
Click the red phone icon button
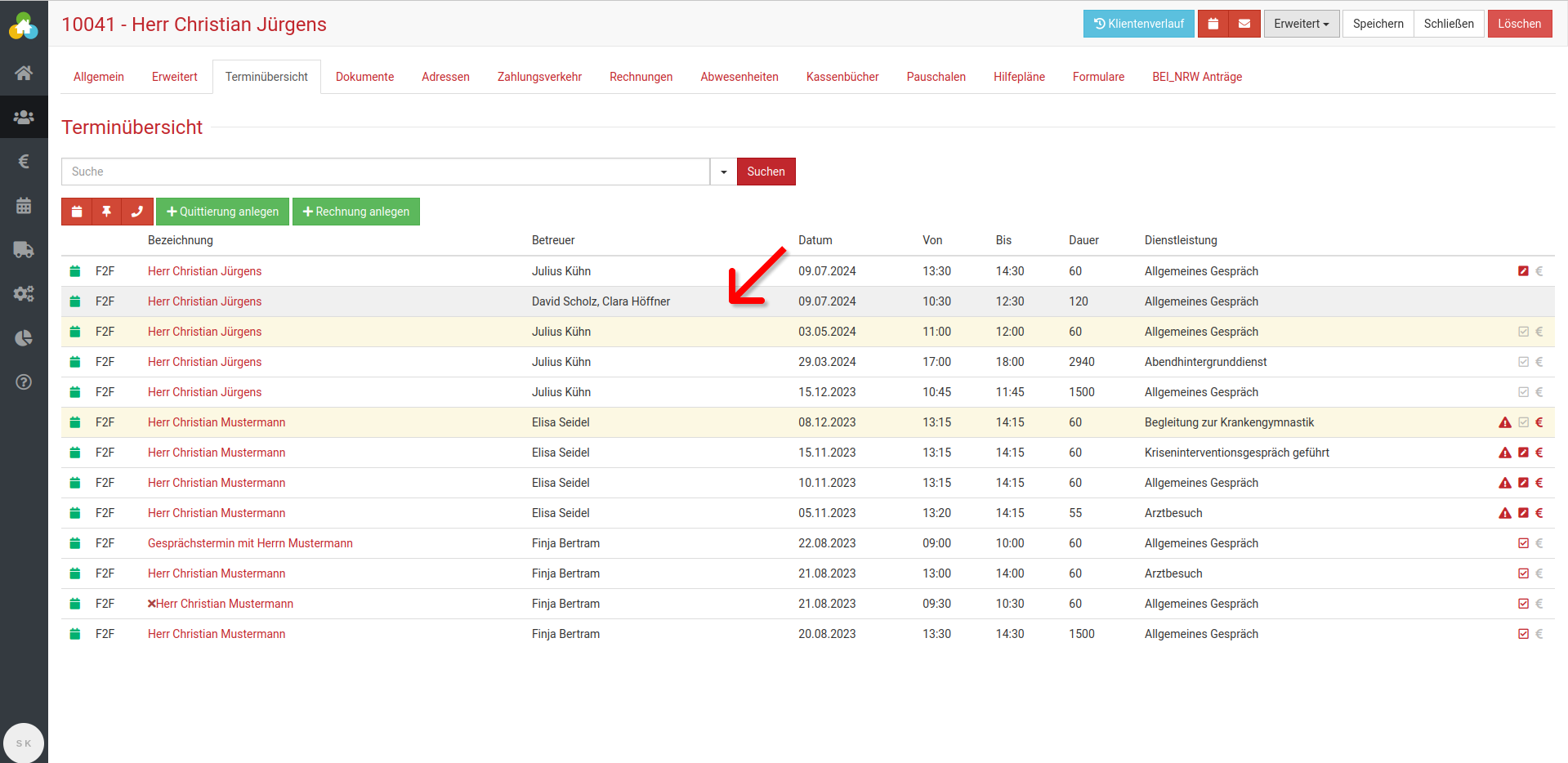[x=136, y=212]
